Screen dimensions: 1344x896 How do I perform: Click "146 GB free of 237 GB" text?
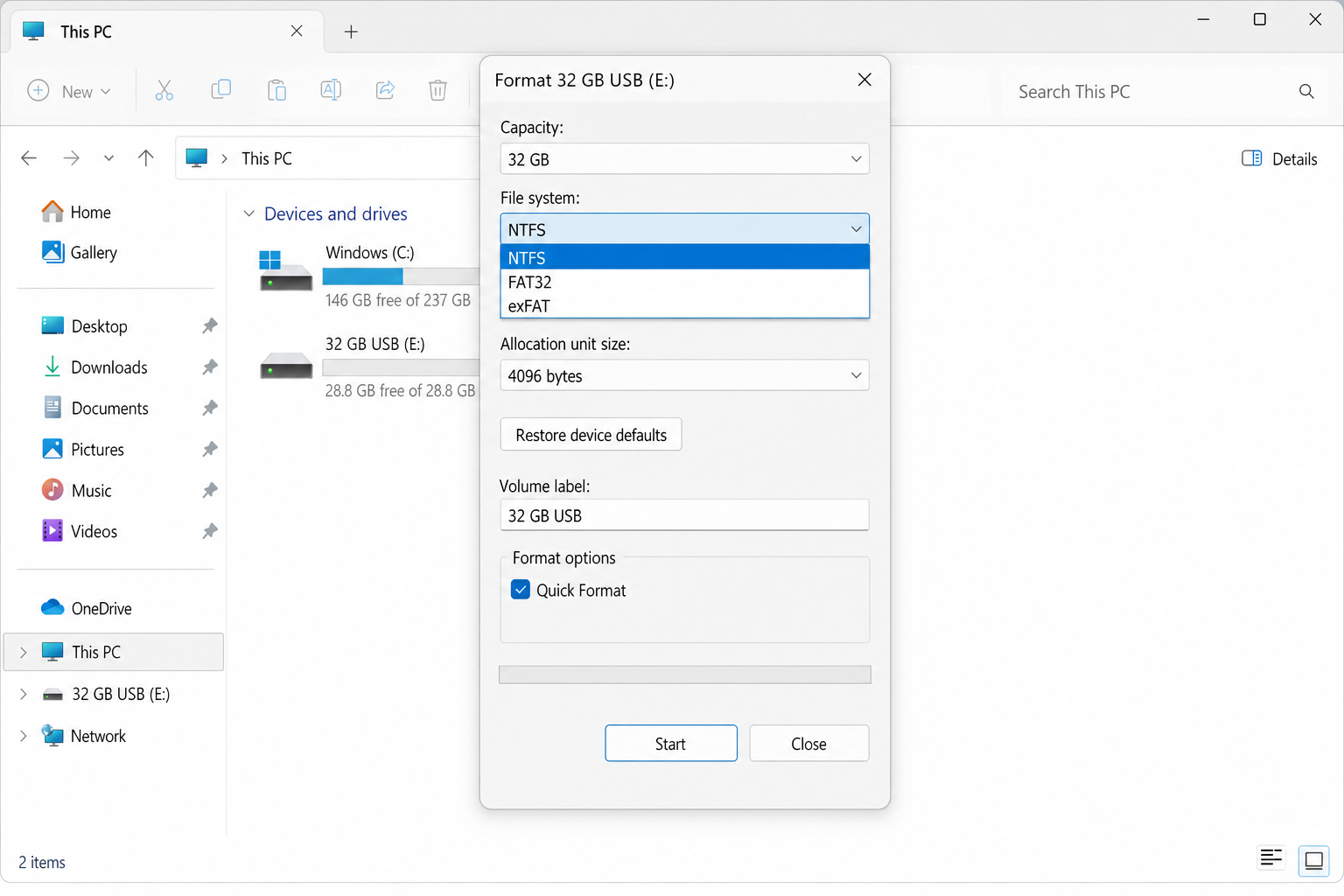pyautogui.click(x=398, y=300)
